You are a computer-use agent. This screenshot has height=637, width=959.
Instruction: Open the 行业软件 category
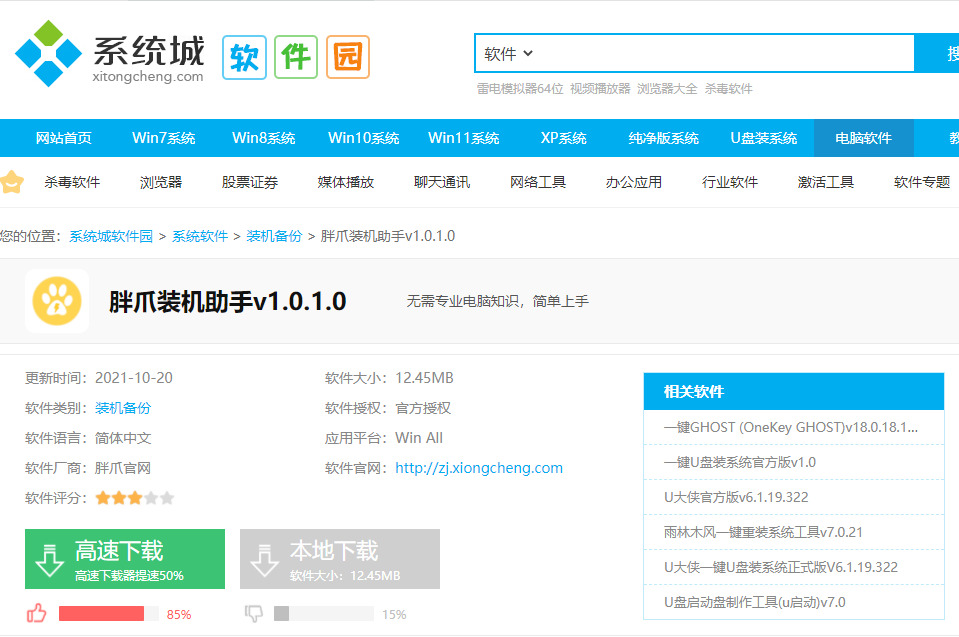[730, 182]
